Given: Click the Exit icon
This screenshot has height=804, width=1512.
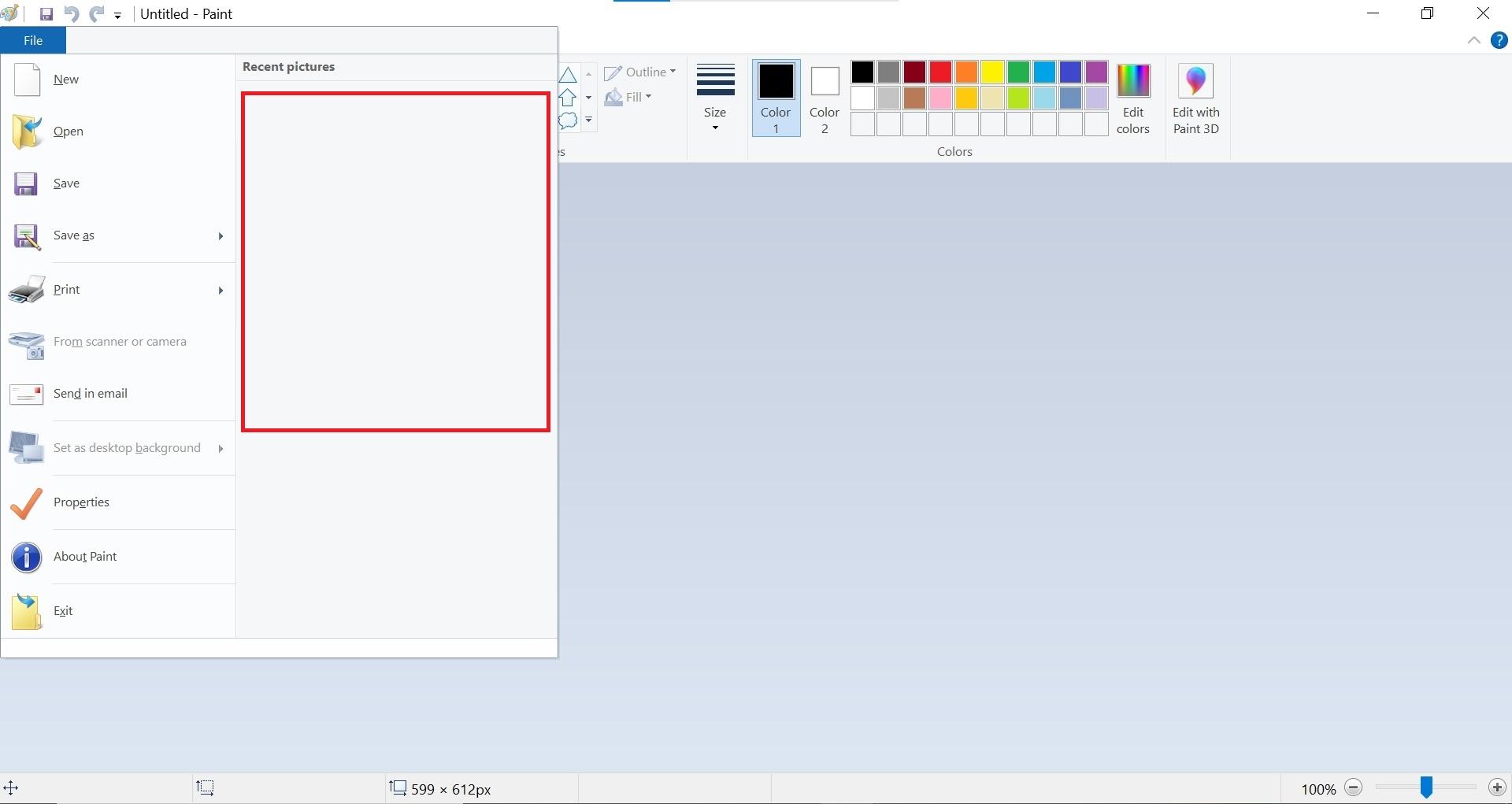Looking at the screenshot, I should (x=27, y=612).
